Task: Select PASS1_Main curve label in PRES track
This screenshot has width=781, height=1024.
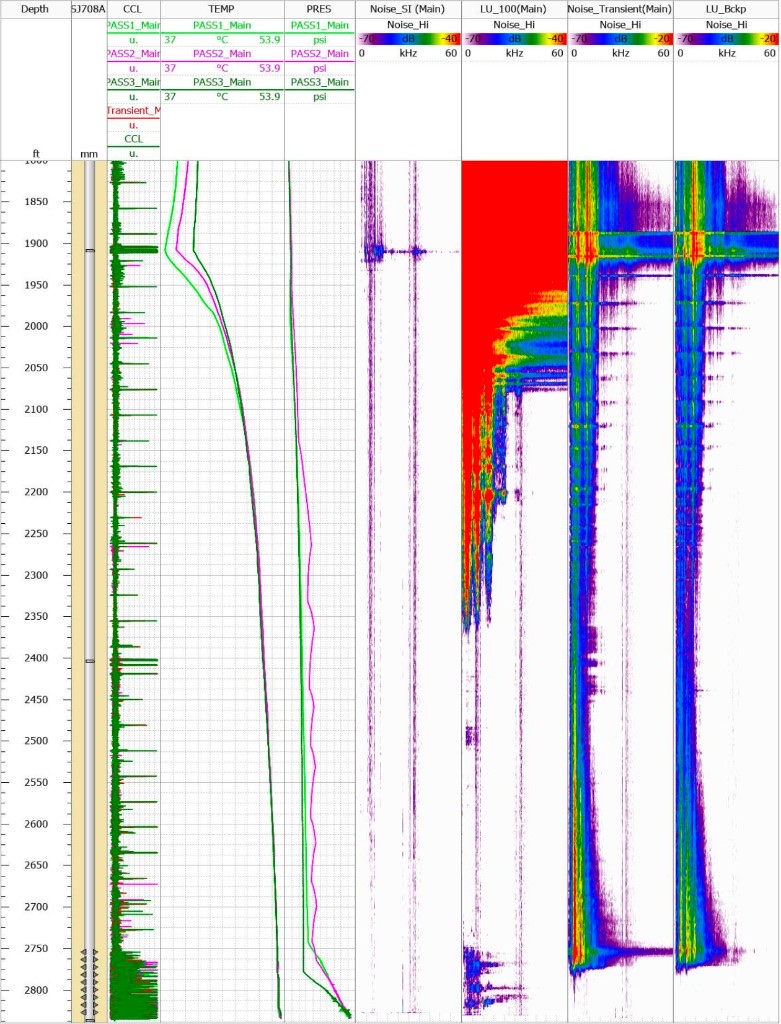Action: tap(319, 25)
